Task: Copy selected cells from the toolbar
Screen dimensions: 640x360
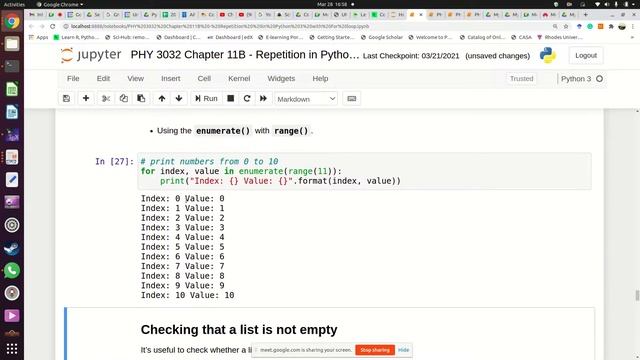Action: [x=124, y=98]
